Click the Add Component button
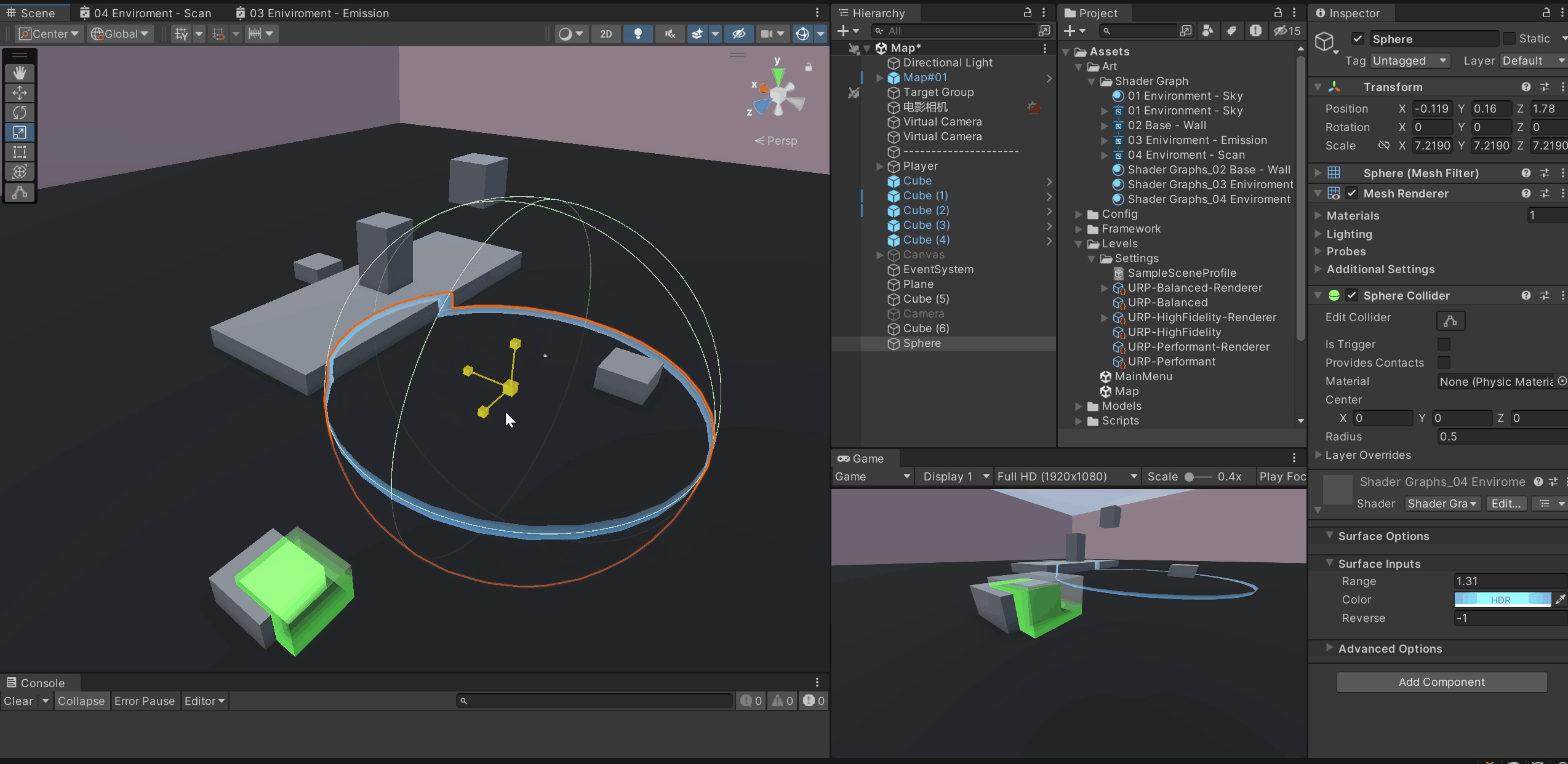The image size is (1568, 764). tap(1441, 682)
